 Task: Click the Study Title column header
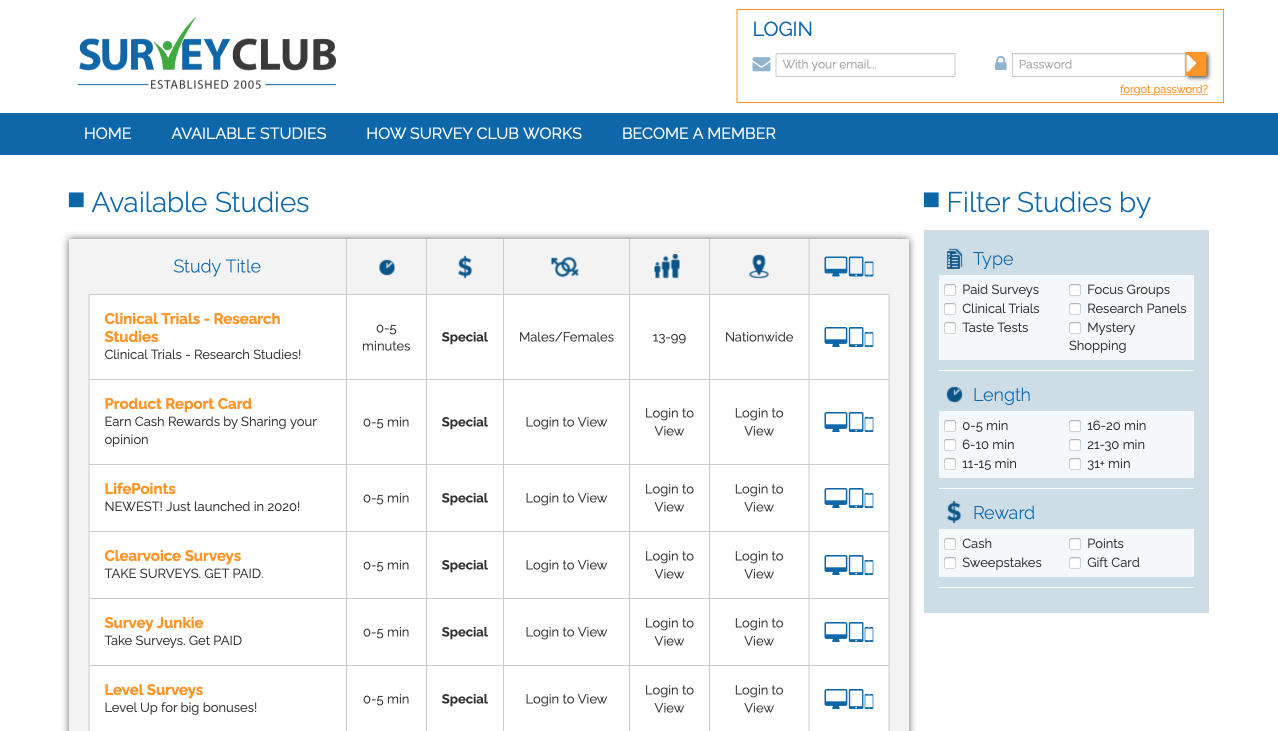click(x=217, y=267)
